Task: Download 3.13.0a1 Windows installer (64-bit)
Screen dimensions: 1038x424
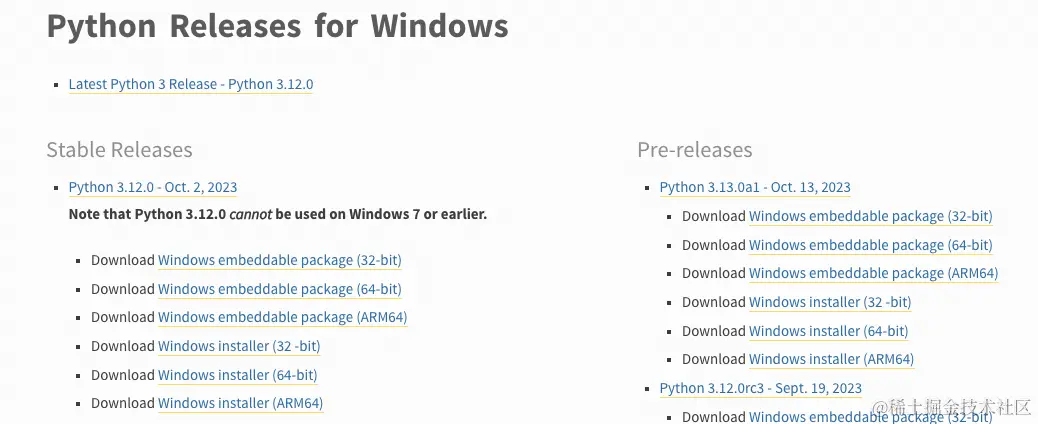Action: coord(829,331)
